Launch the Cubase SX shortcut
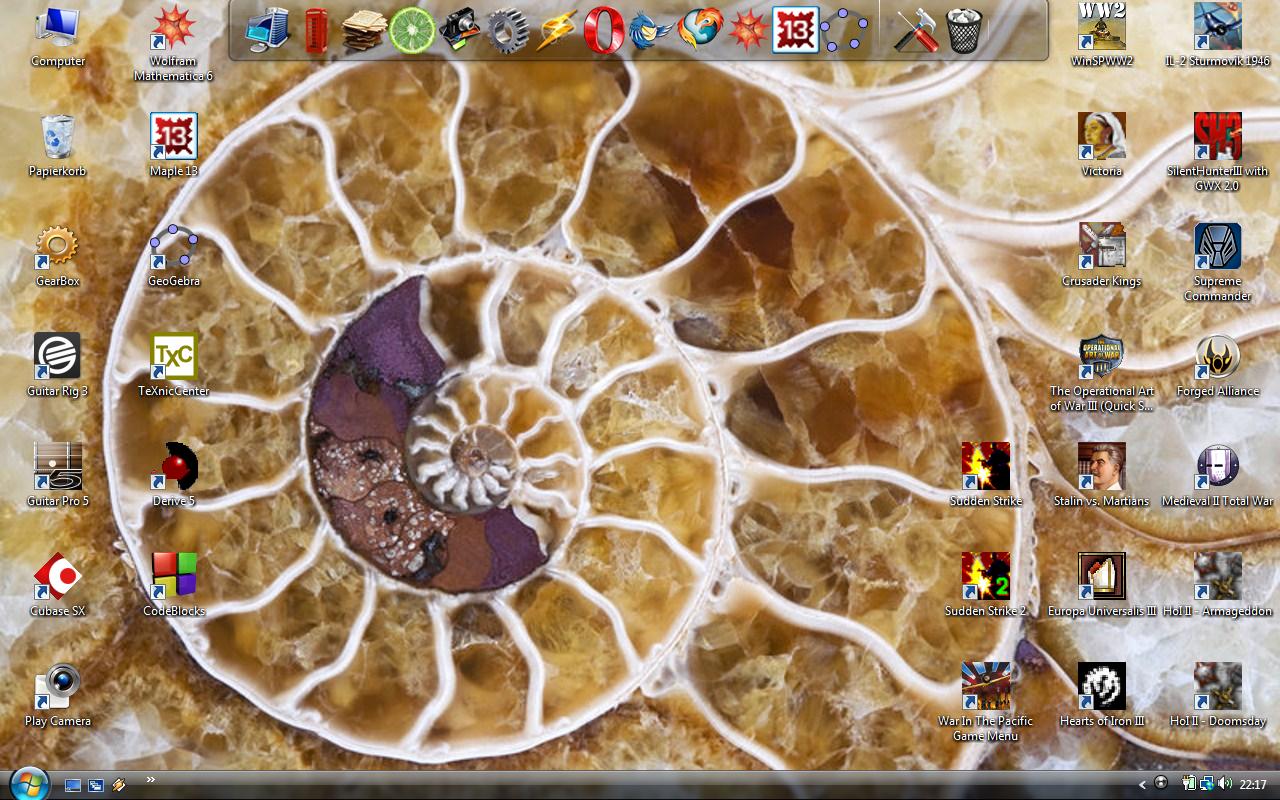 [x=58, y=586]
